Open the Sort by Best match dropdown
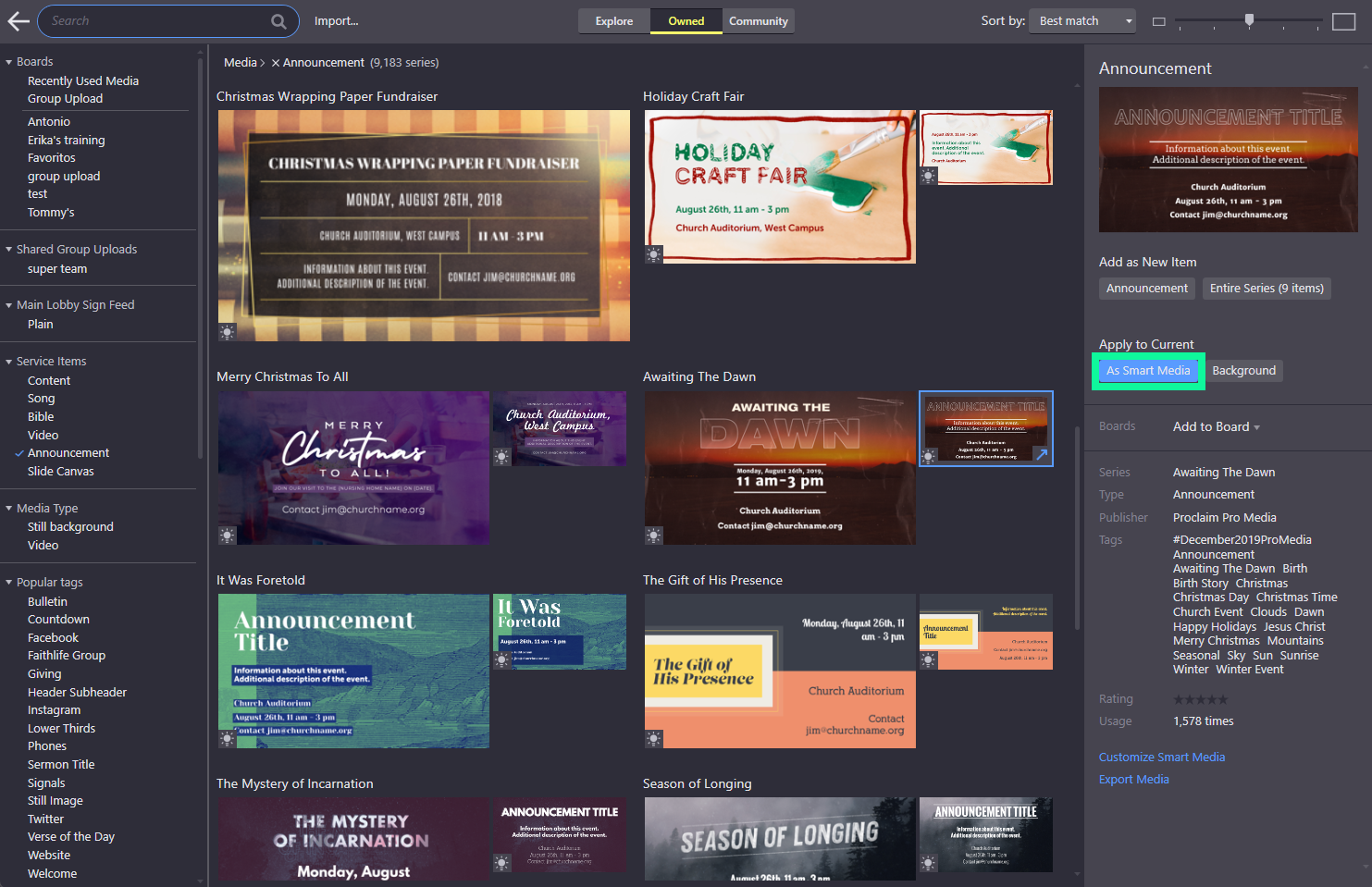Screen dimensions: 1372x887 pyautogui.click(x=1084, y=21)
